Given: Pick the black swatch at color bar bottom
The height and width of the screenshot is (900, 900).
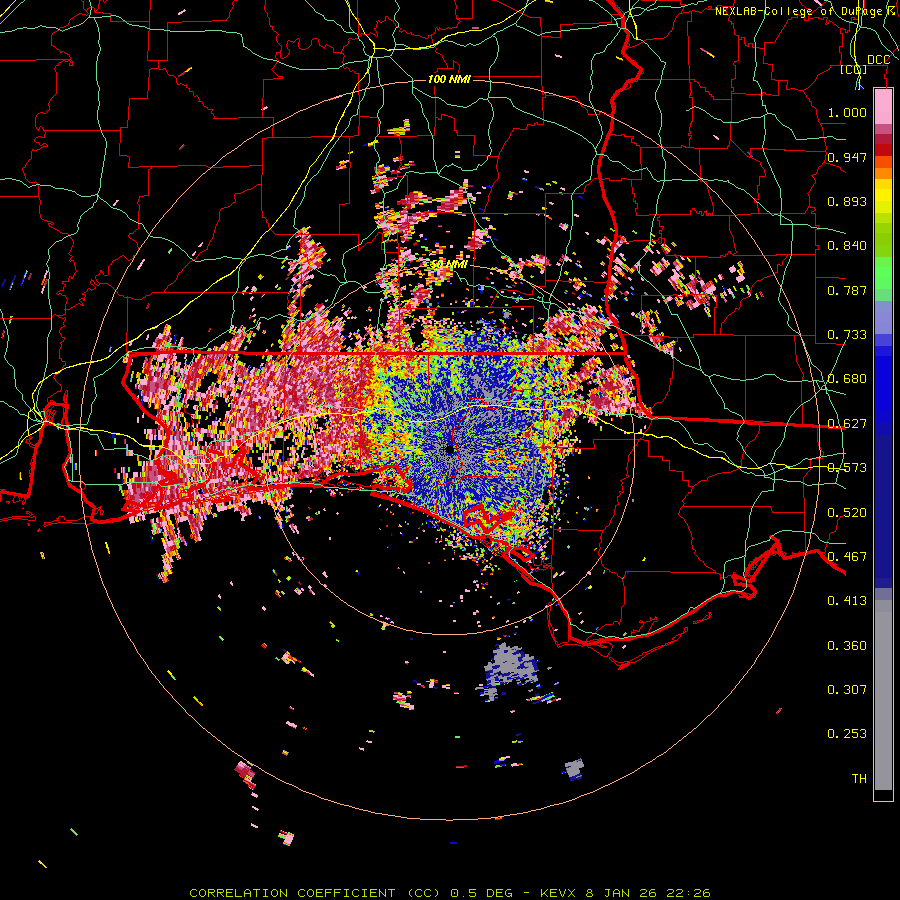Looking at the screenshot, I should [x=883, y=794].
